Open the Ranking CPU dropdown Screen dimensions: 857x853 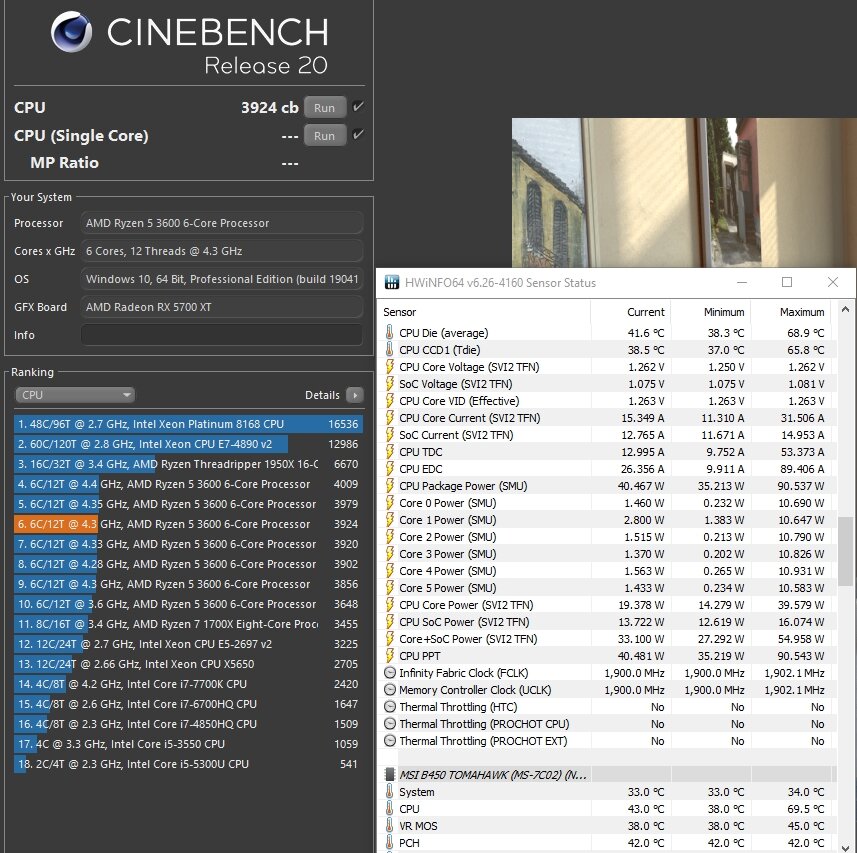click(75, 395)
